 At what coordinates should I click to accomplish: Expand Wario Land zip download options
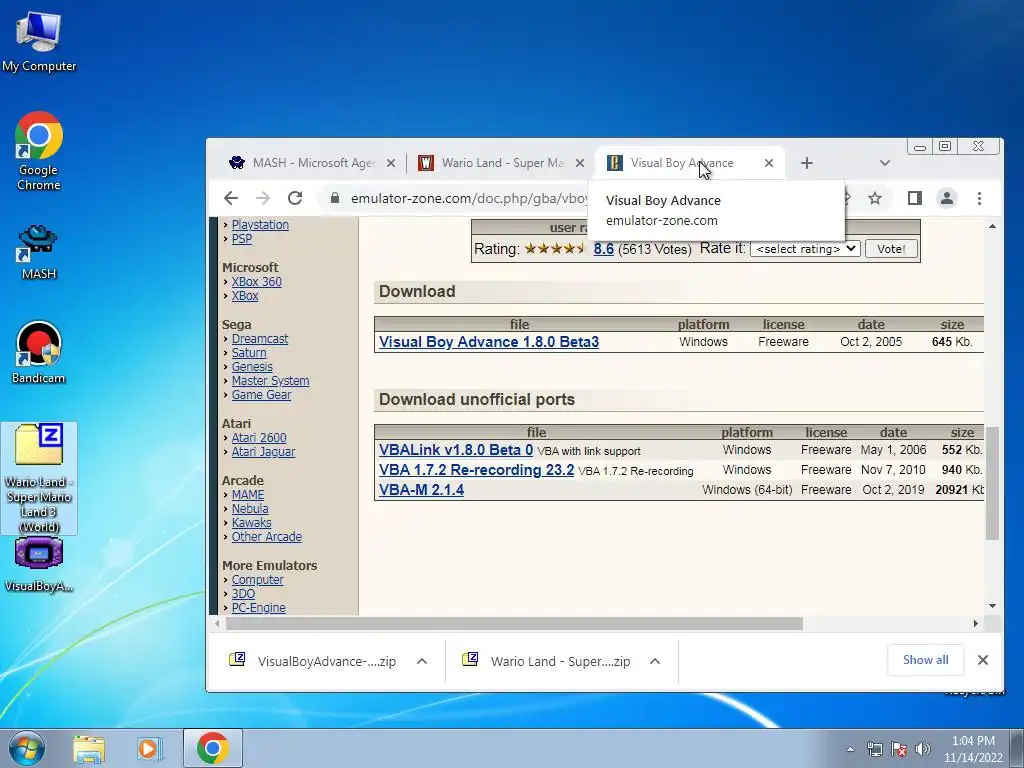pyautogui.click(x=655, y=661)
